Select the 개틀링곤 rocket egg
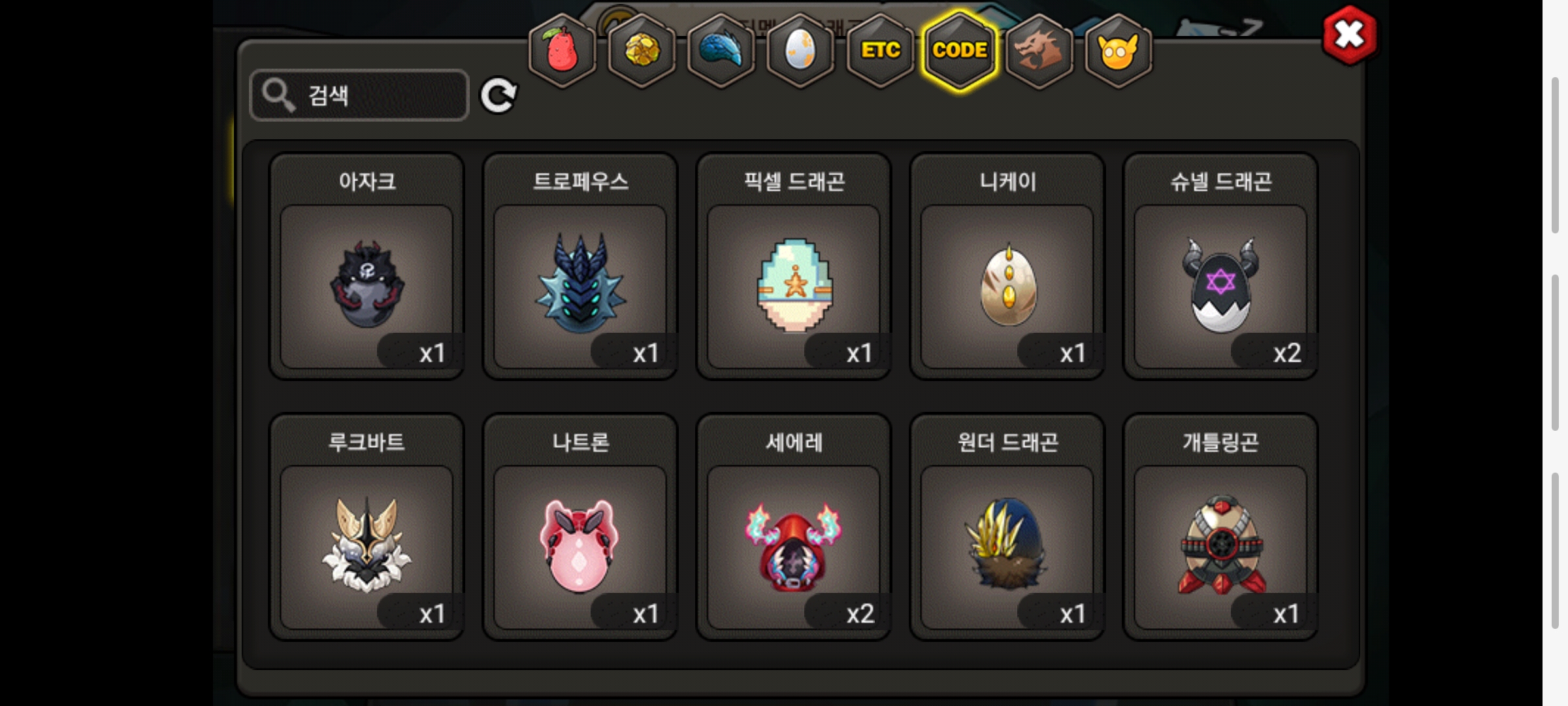This screenshot has width=1568, height=706. point(1220,527)
